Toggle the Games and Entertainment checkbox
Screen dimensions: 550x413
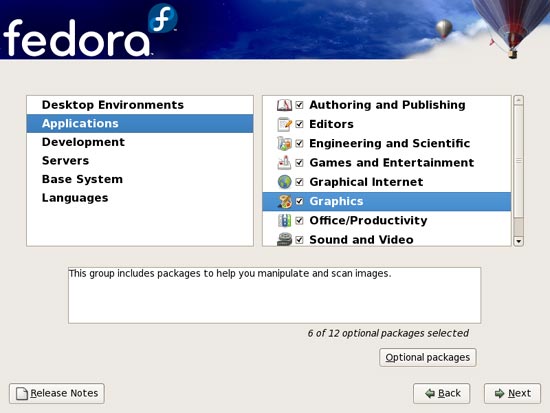[x=299, y=163]
